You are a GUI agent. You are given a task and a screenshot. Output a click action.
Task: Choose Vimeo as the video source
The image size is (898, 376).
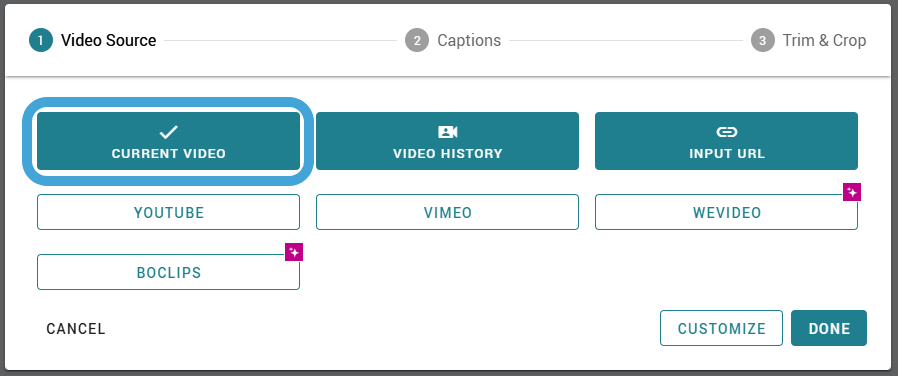click(447, 212)
